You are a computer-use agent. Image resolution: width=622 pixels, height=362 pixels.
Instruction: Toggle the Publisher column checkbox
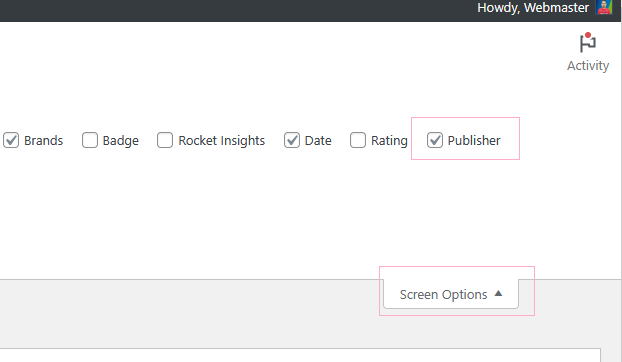[435, 140]
